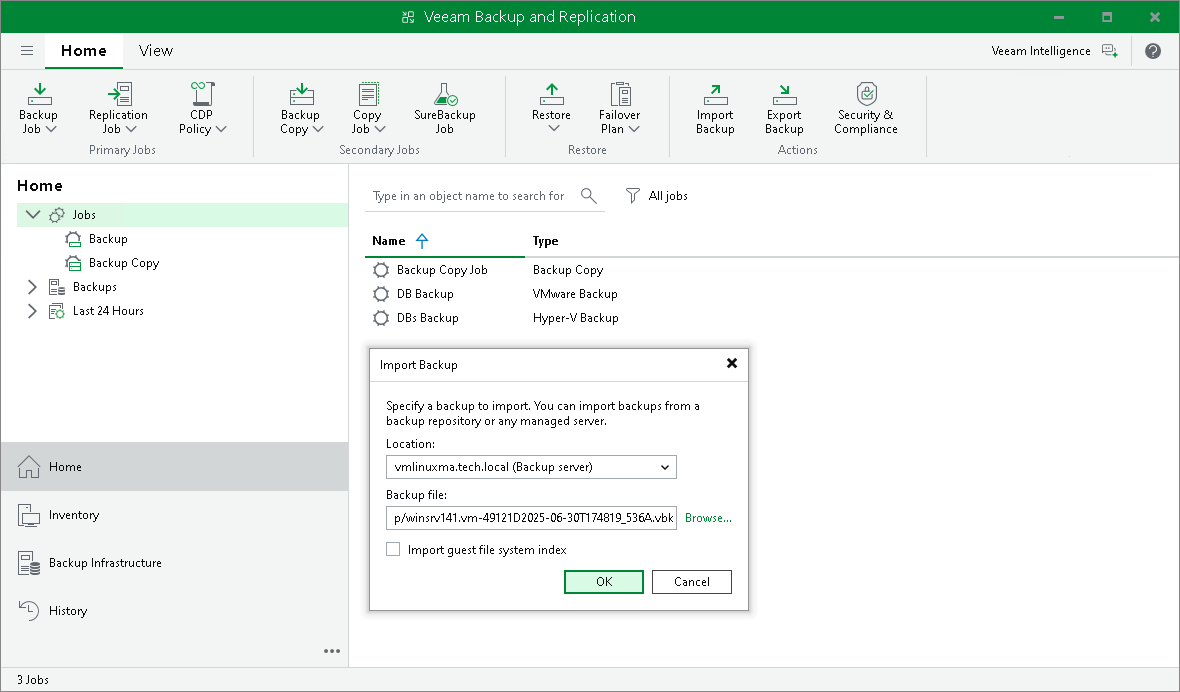Click the All jobs filter toggle
Image resolution: width=1180 pixels, height=692 pixels.
click(x=657, y=195)
